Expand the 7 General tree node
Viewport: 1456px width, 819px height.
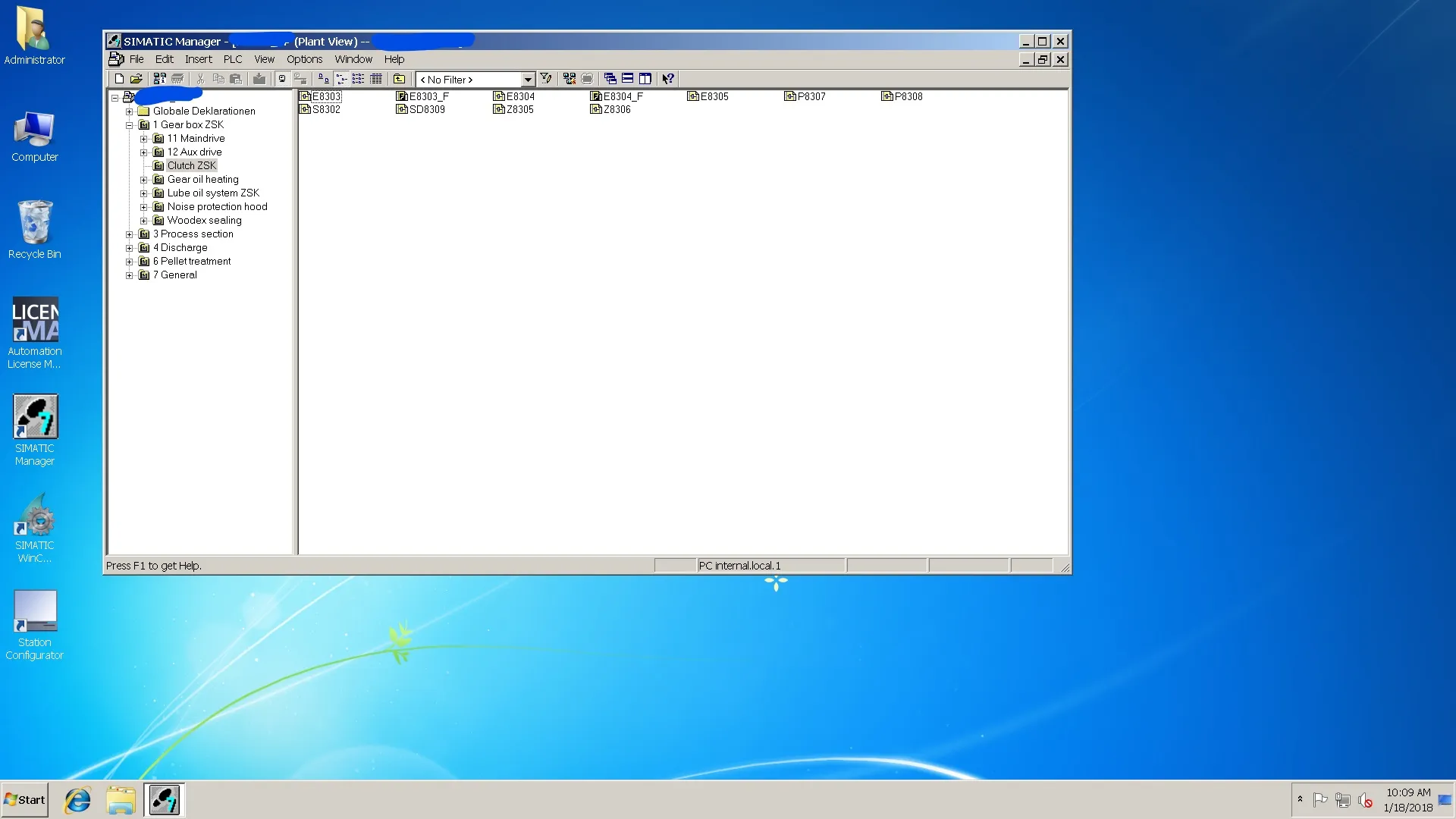point(129,275)
